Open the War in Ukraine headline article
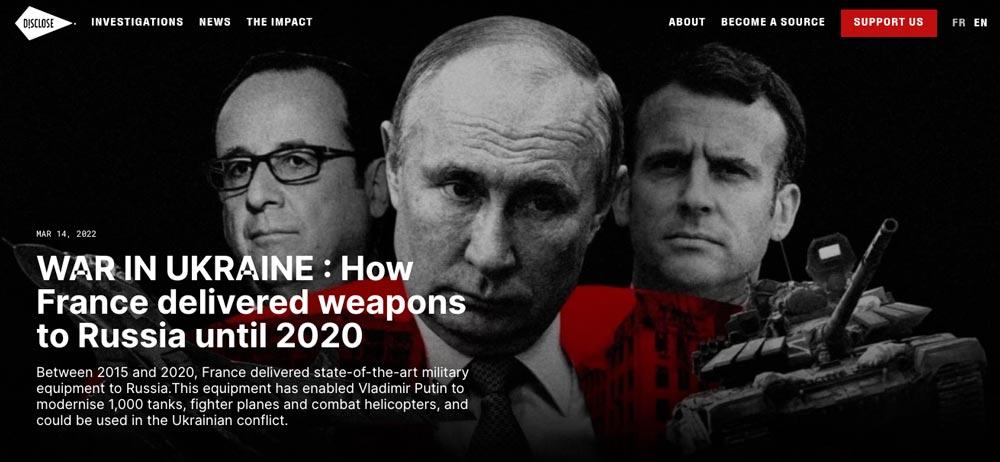1000x462 pixels. [251, 302]
